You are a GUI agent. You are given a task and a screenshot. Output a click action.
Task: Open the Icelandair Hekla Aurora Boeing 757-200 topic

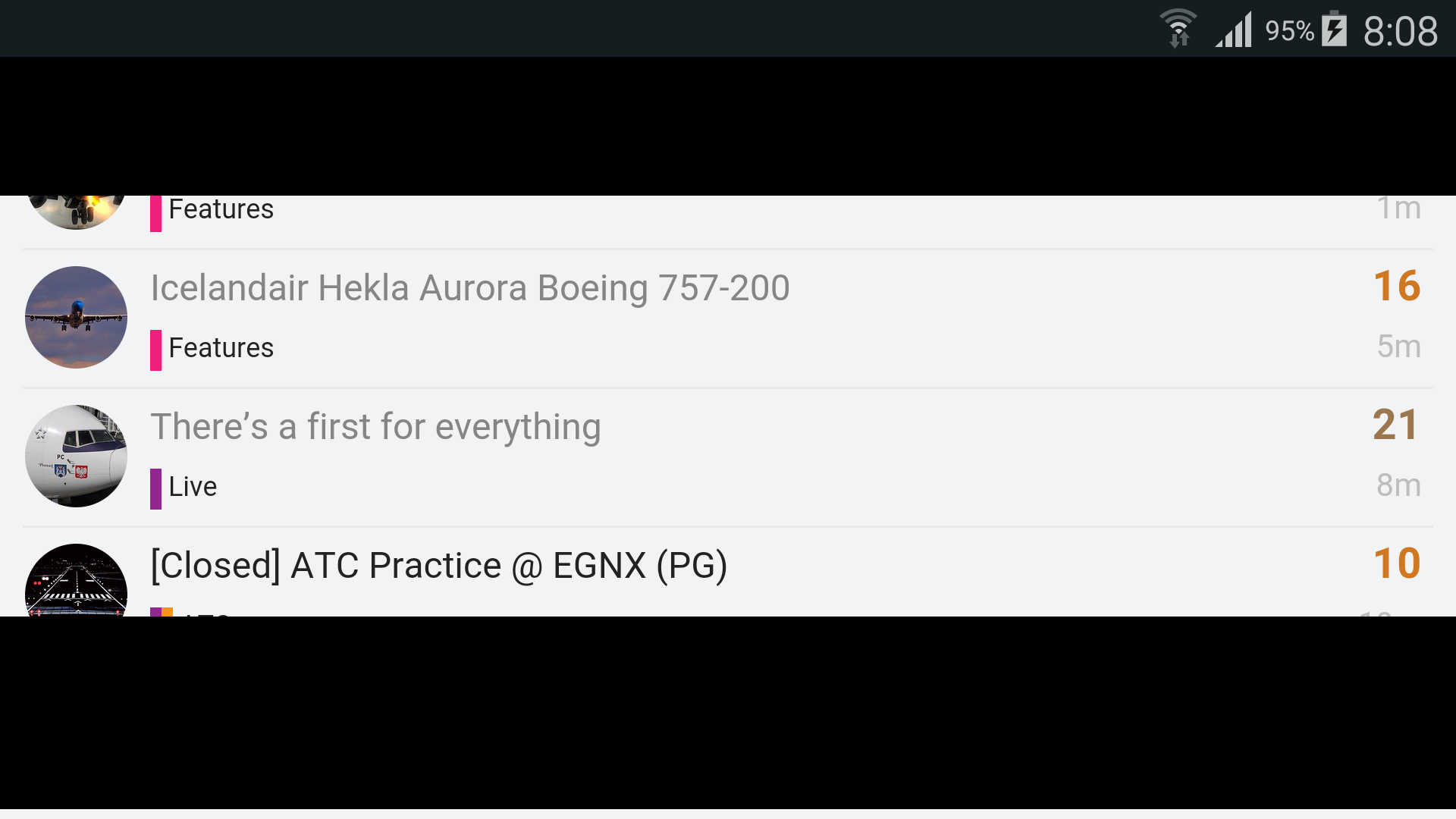click(469, 288)
